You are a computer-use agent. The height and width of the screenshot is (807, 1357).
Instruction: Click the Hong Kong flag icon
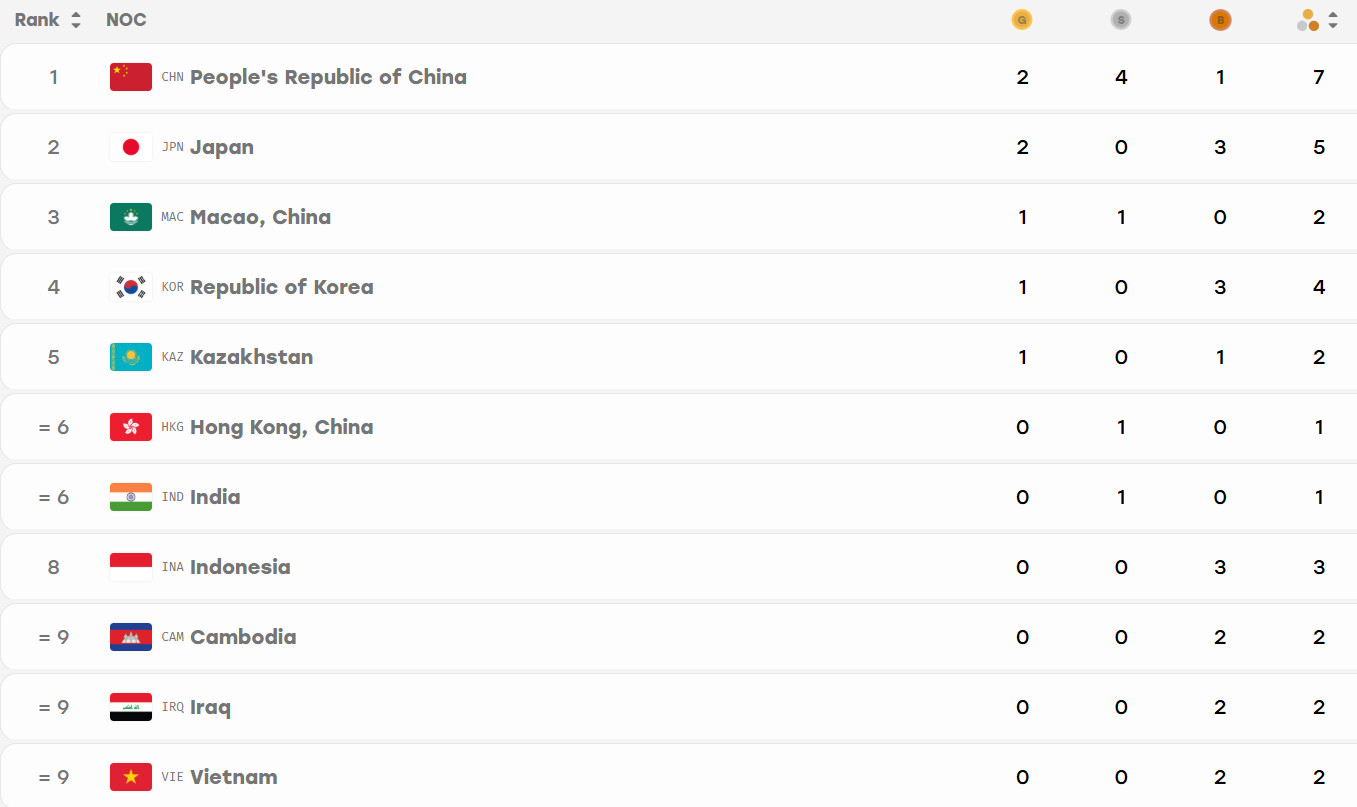click(131, 427)
